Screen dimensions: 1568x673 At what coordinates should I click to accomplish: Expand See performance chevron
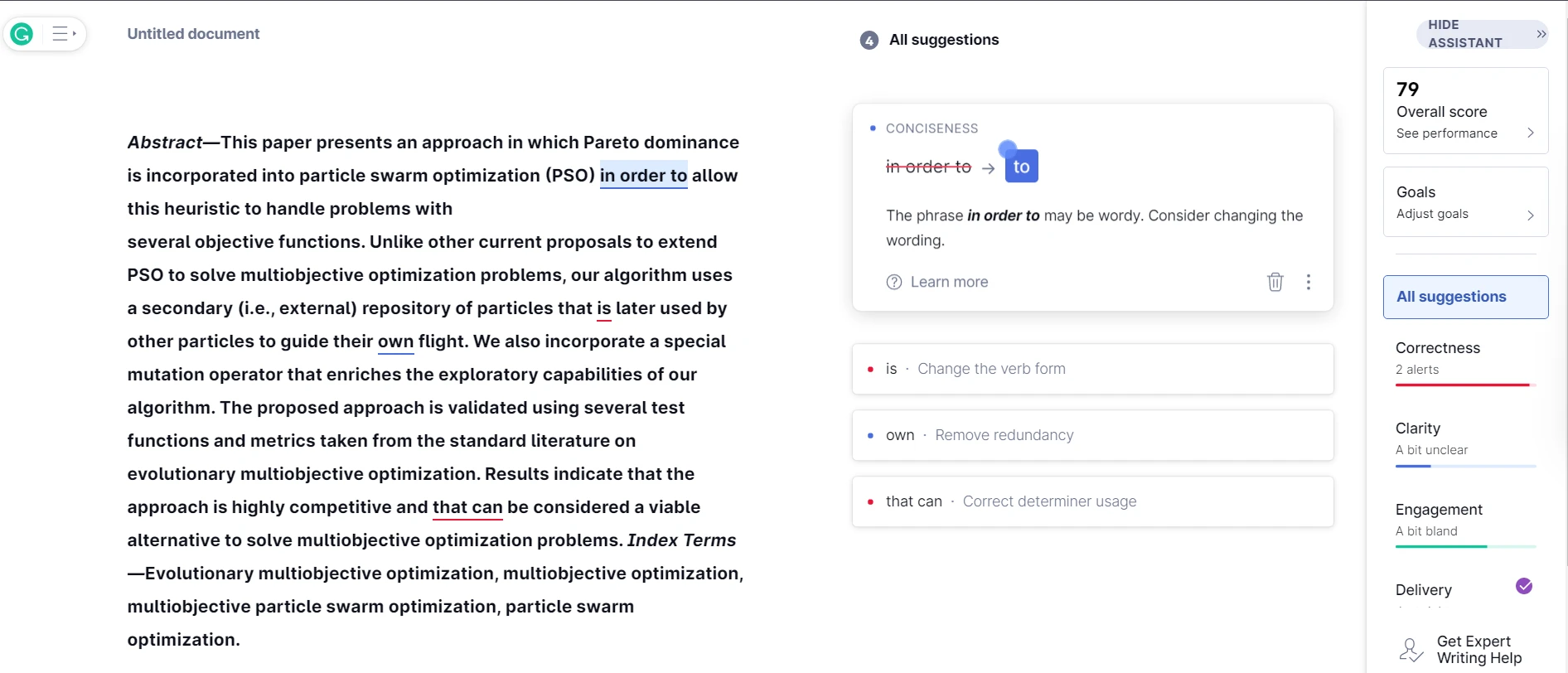(x=1531, y=133)
